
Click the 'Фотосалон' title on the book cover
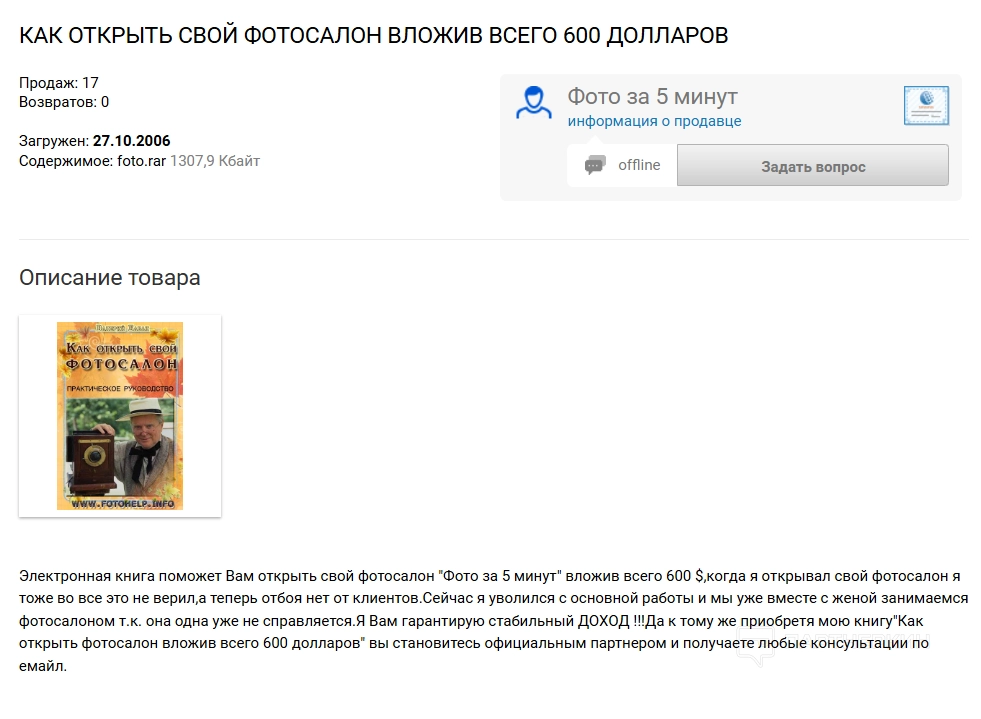(x=121, y=364)
